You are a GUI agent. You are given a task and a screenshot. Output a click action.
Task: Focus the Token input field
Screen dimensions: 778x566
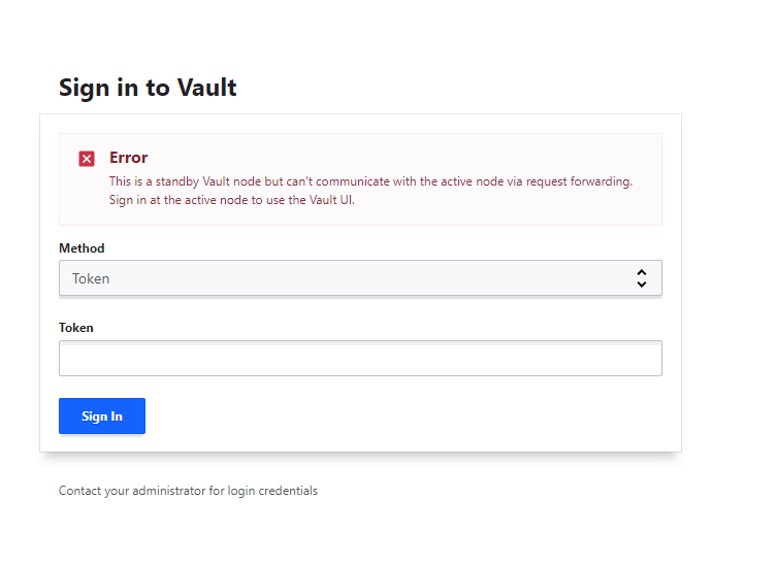(360, 358)
